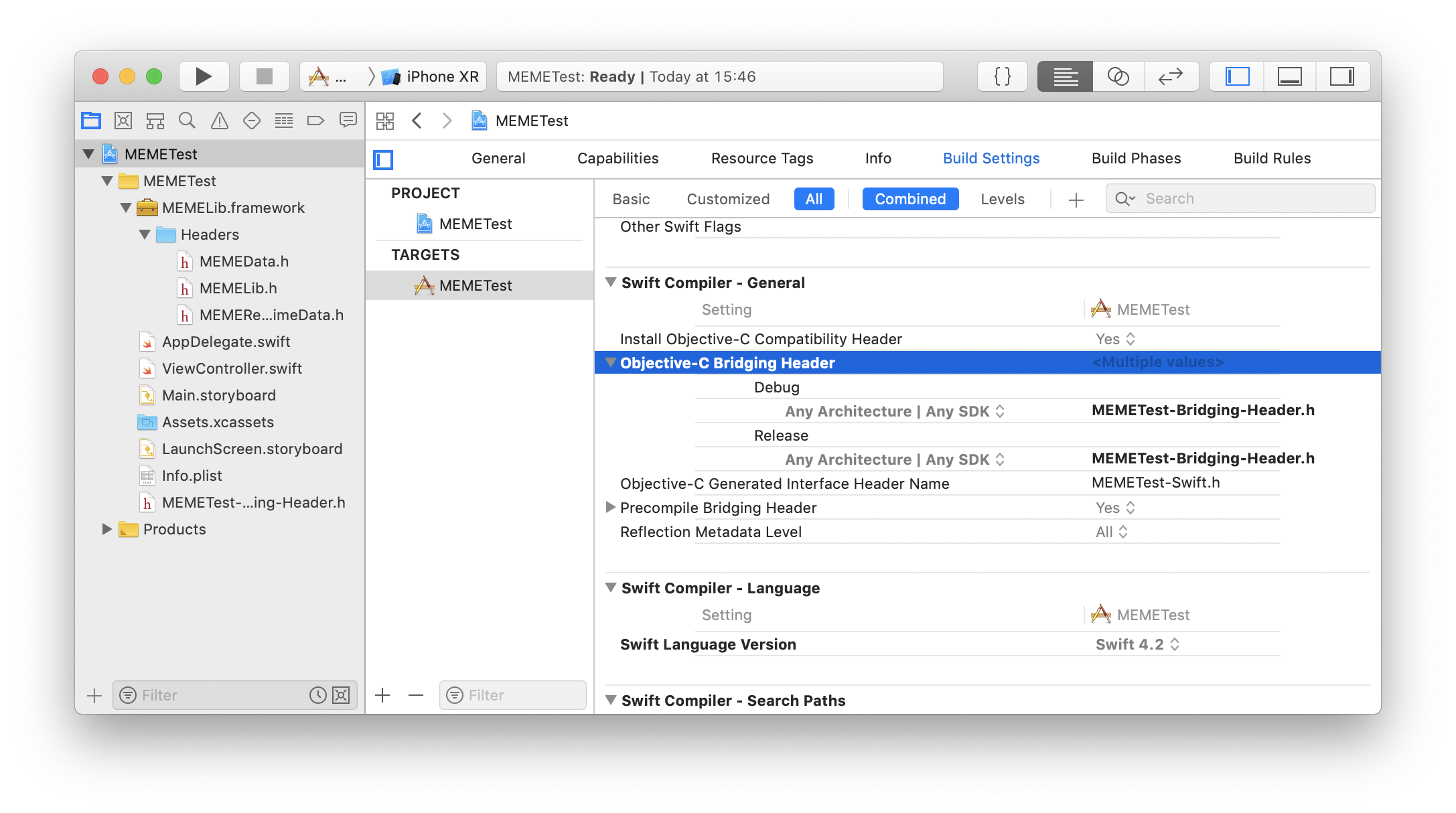Image resolution: width=1456 pixels, height=813 pixels.
Task: Click the related items grid icon
Action: [x=385, y=121]
